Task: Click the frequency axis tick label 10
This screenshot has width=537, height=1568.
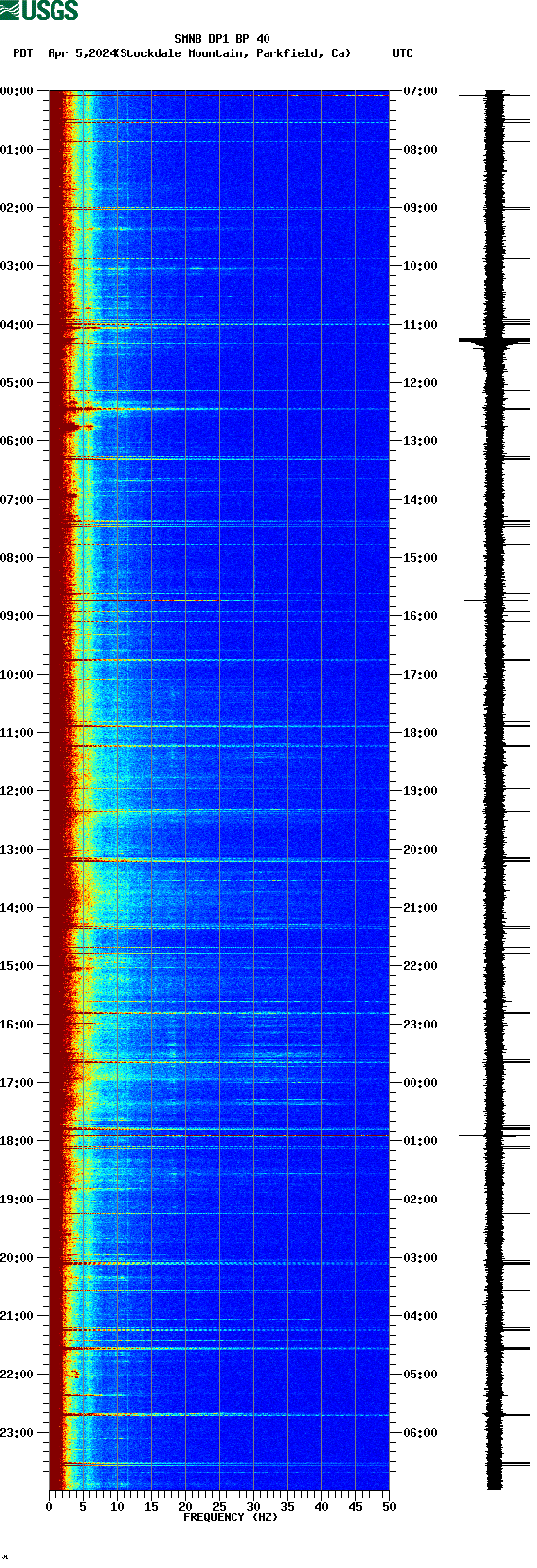Action: 117,1507
